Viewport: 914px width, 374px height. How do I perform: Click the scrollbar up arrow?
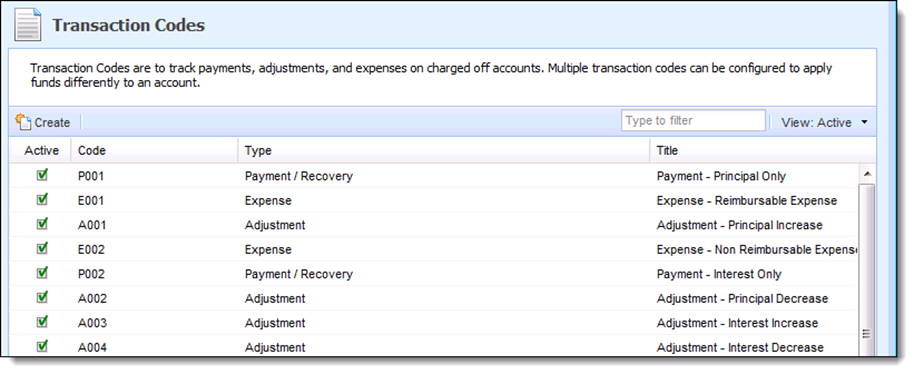867,174
